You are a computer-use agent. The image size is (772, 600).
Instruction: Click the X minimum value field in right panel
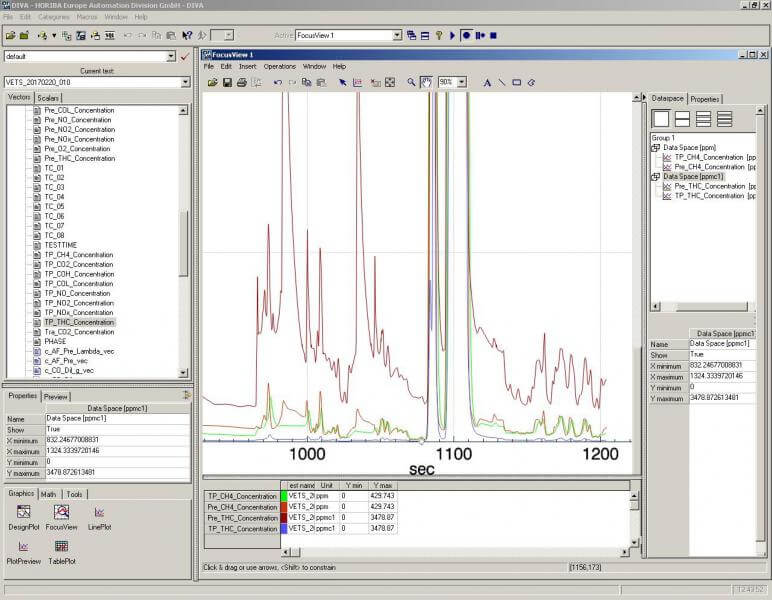click(x=722, y=365)
